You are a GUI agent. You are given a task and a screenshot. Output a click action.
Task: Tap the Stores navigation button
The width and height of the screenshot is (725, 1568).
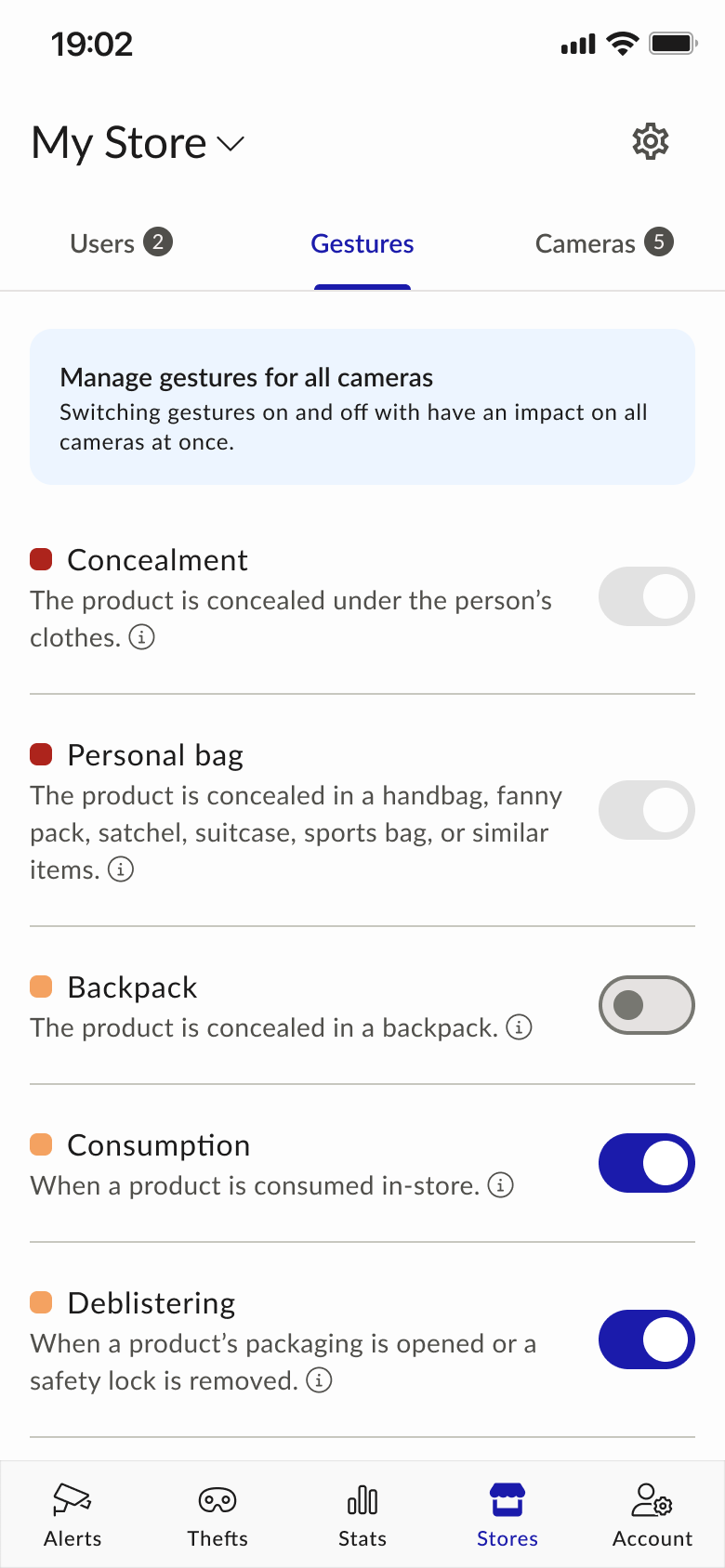pyautogui.click(x=507, y=1515)
